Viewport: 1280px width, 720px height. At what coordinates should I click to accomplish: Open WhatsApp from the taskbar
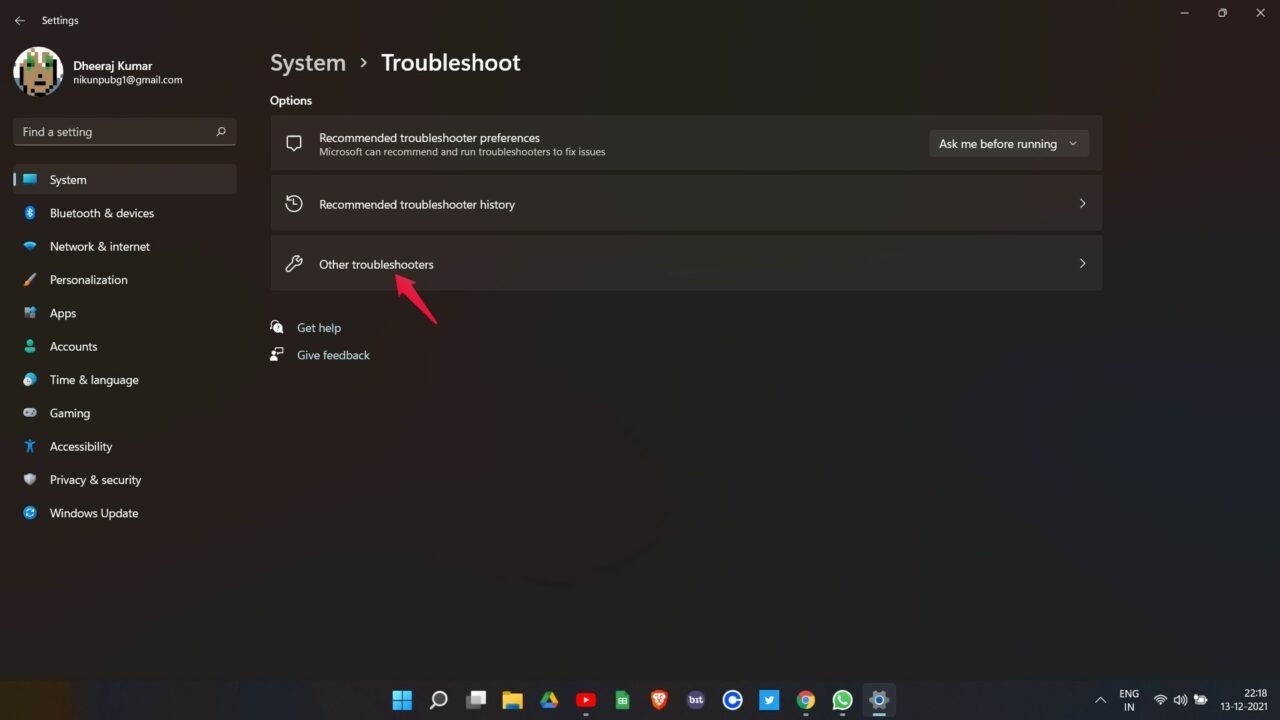coord(842,700)
